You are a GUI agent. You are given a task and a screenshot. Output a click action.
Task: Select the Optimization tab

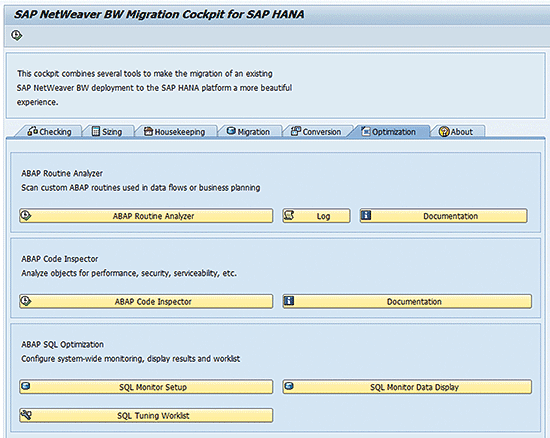coord(389,132)
